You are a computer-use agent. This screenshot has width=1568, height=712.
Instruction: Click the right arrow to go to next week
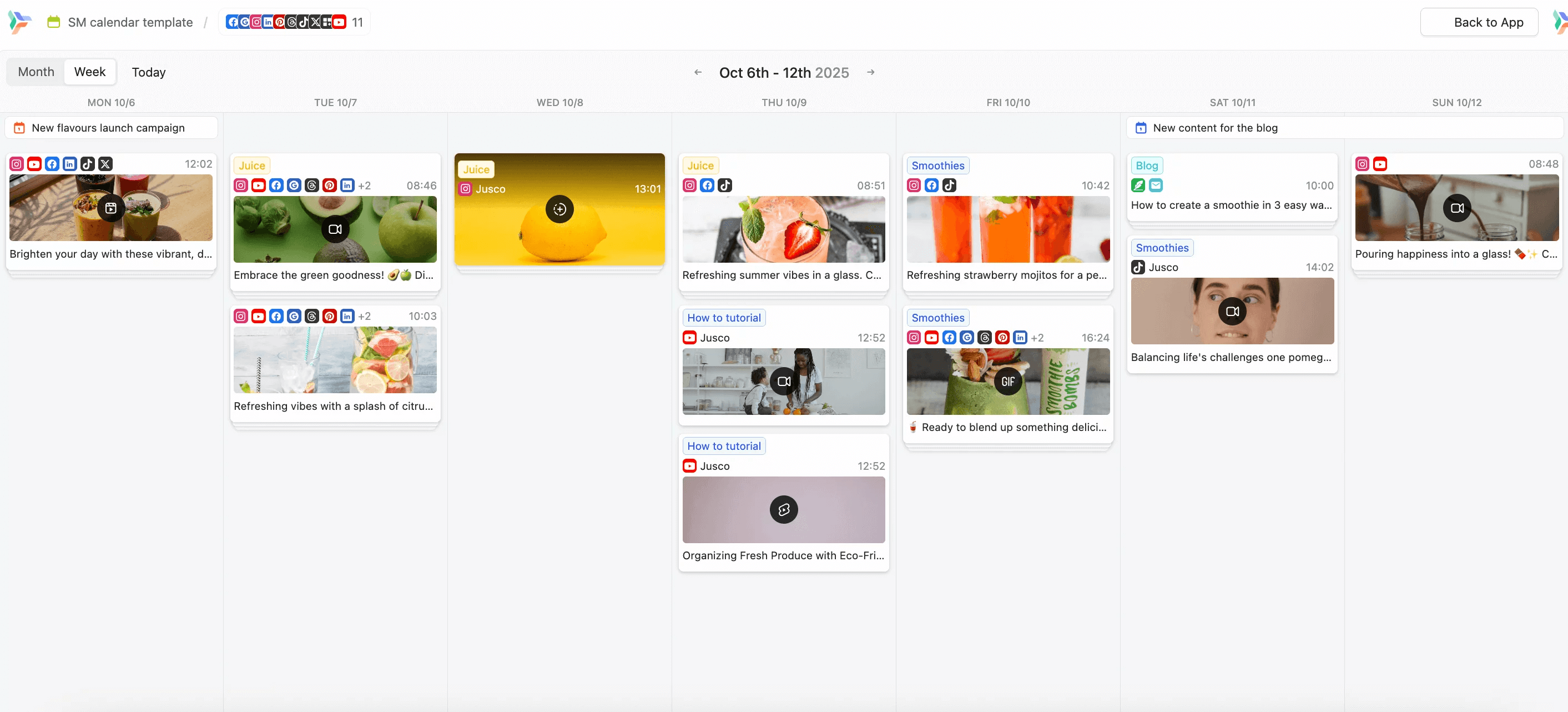point(870,72)
